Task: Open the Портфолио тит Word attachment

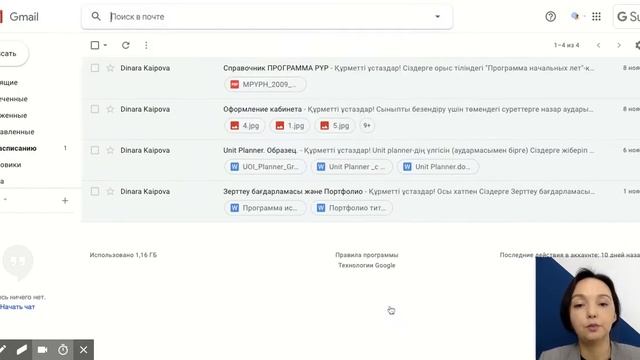Action: click(x=351, y=208)
